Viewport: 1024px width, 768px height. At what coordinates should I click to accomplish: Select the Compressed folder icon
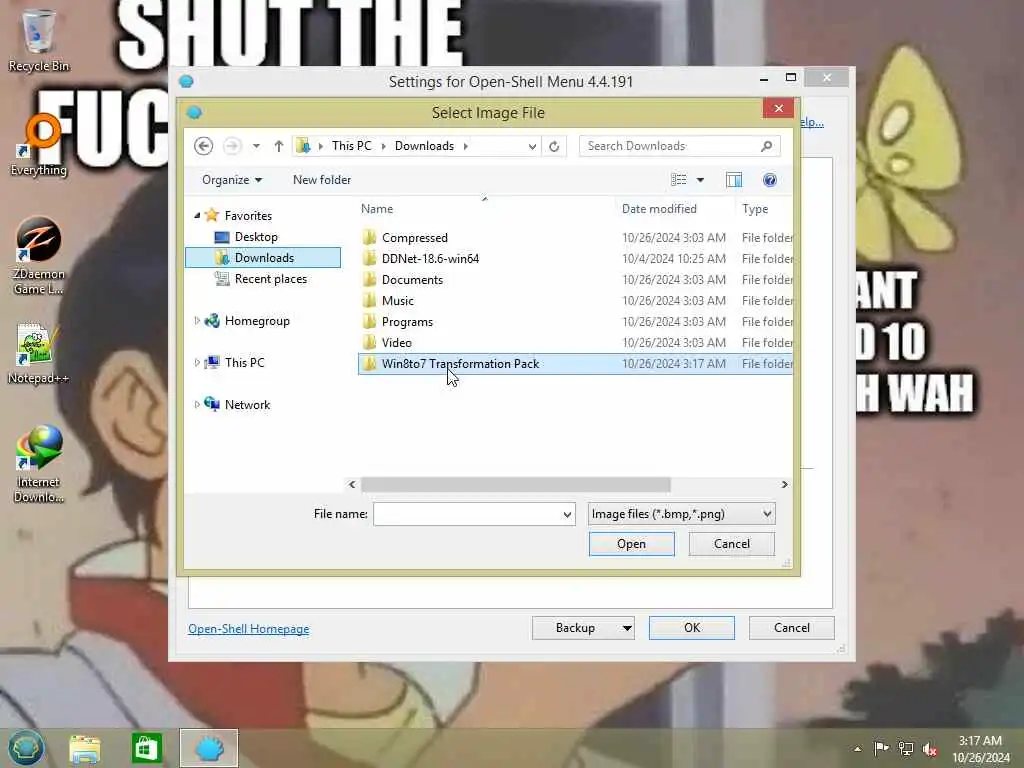pyautogui.click(x=370, y=237)
